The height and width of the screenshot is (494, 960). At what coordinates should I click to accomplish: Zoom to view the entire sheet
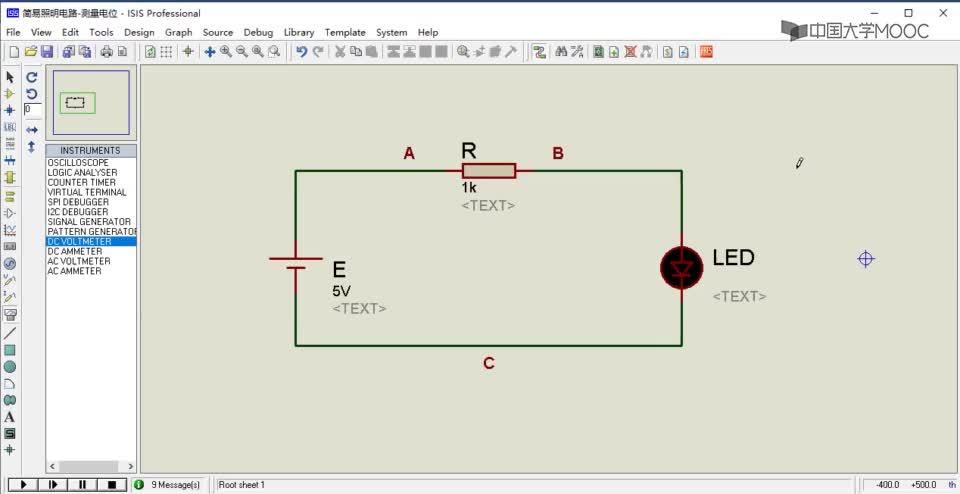click(258, 52)
